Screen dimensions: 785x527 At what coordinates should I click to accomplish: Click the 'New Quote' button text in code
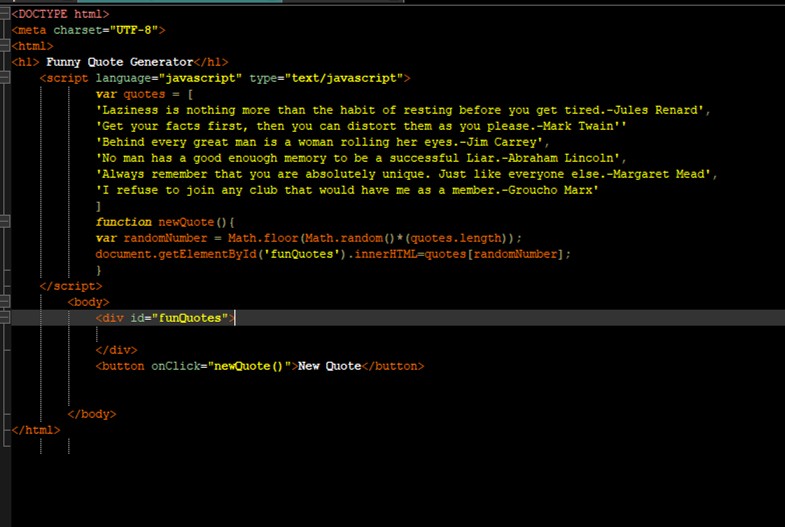(x=329, y=366)
